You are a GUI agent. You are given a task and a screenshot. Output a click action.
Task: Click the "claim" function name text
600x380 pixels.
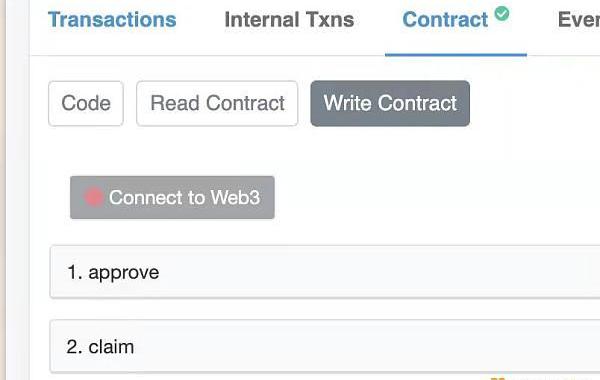(x=111, y=347)
